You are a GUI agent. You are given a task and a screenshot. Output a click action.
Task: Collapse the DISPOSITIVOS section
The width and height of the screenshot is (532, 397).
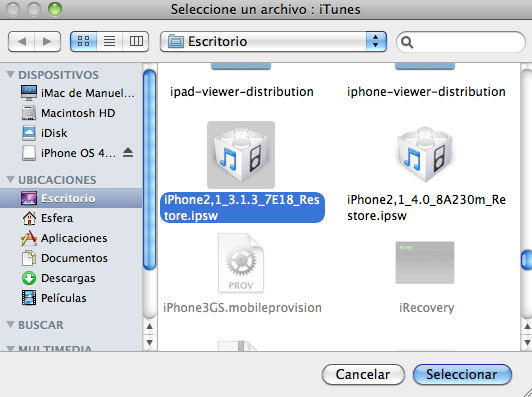pyautogui.click(x=11, y=74)
